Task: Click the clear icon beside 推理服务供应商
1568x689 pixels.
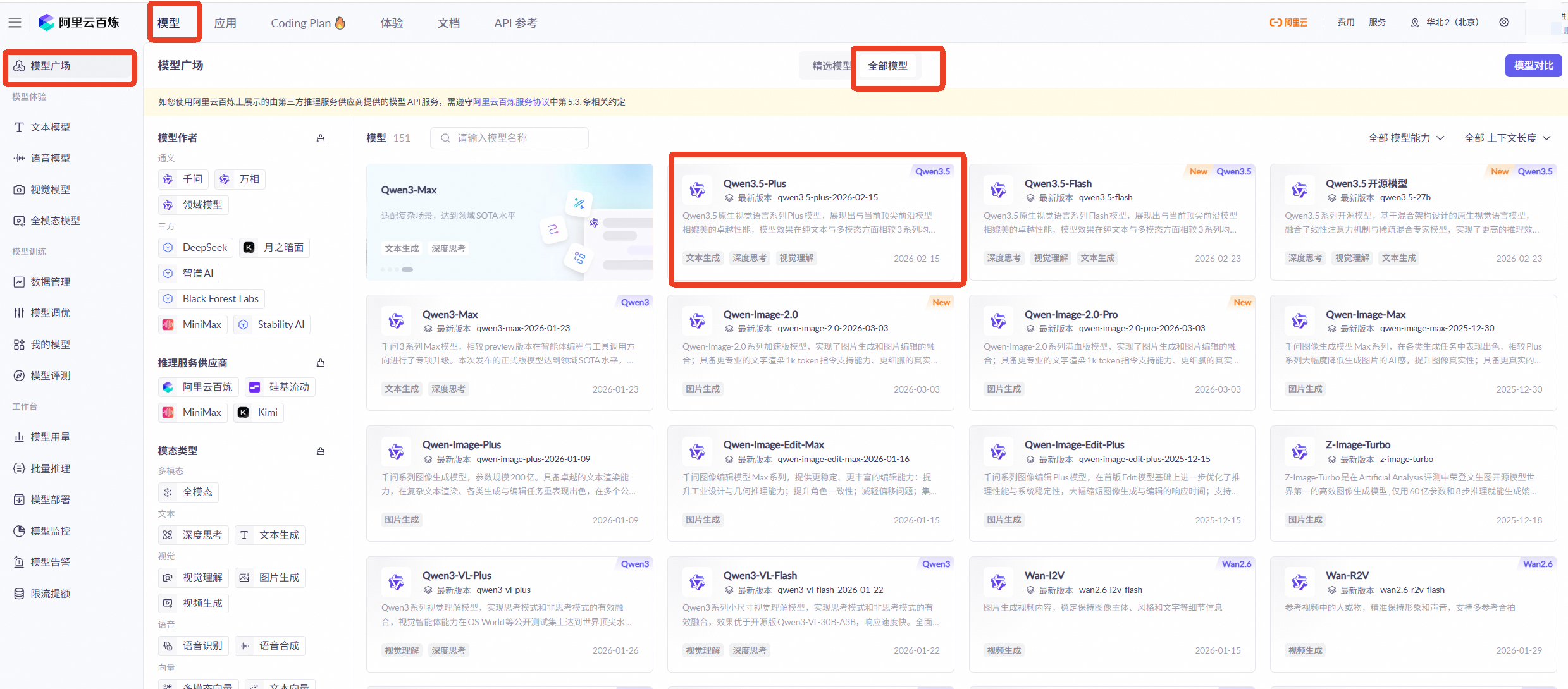Action: click(321, 363)
